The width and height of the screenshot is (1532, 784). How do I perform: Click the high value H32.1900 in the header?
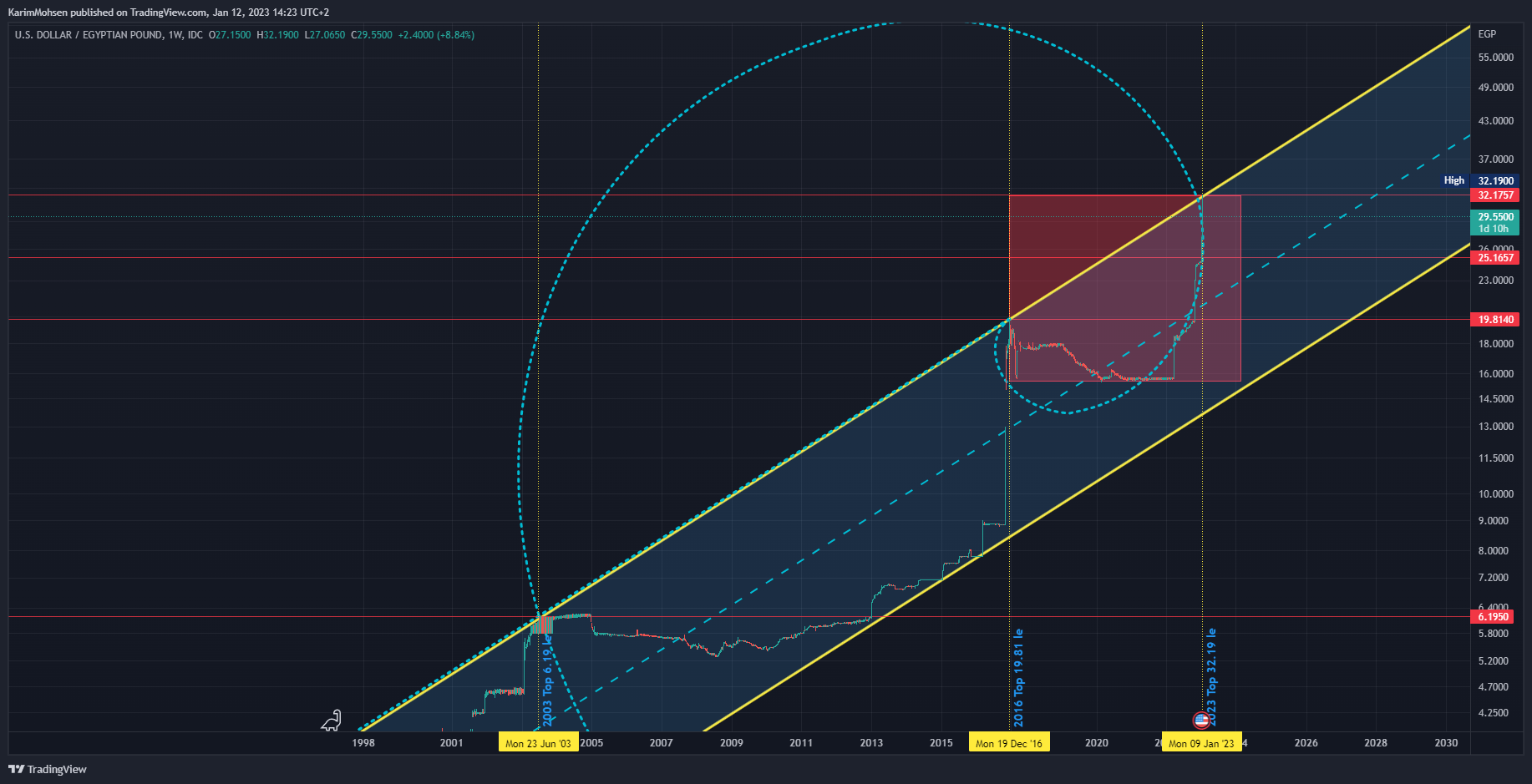pyautogui.click(x=277, y=35)
